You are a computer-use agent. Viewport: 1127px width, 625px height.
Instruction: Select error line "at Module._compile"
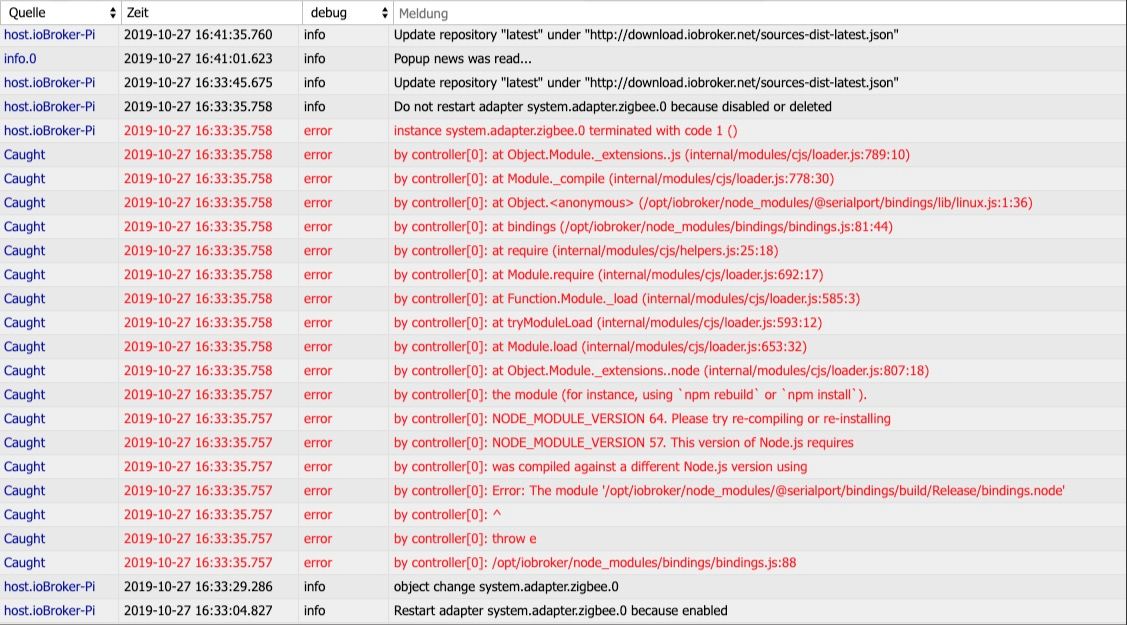coord(614,179)
